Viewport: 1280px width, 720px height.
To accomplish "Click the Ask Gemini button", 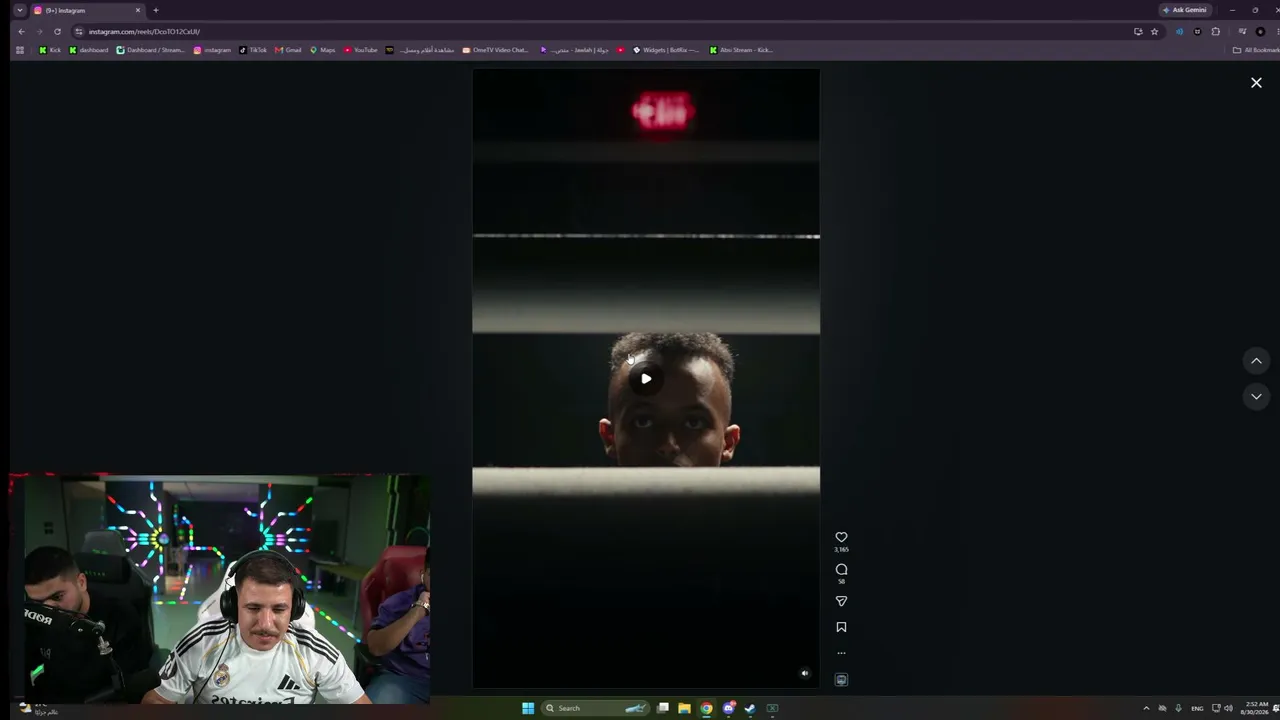I will (1185, 10).
